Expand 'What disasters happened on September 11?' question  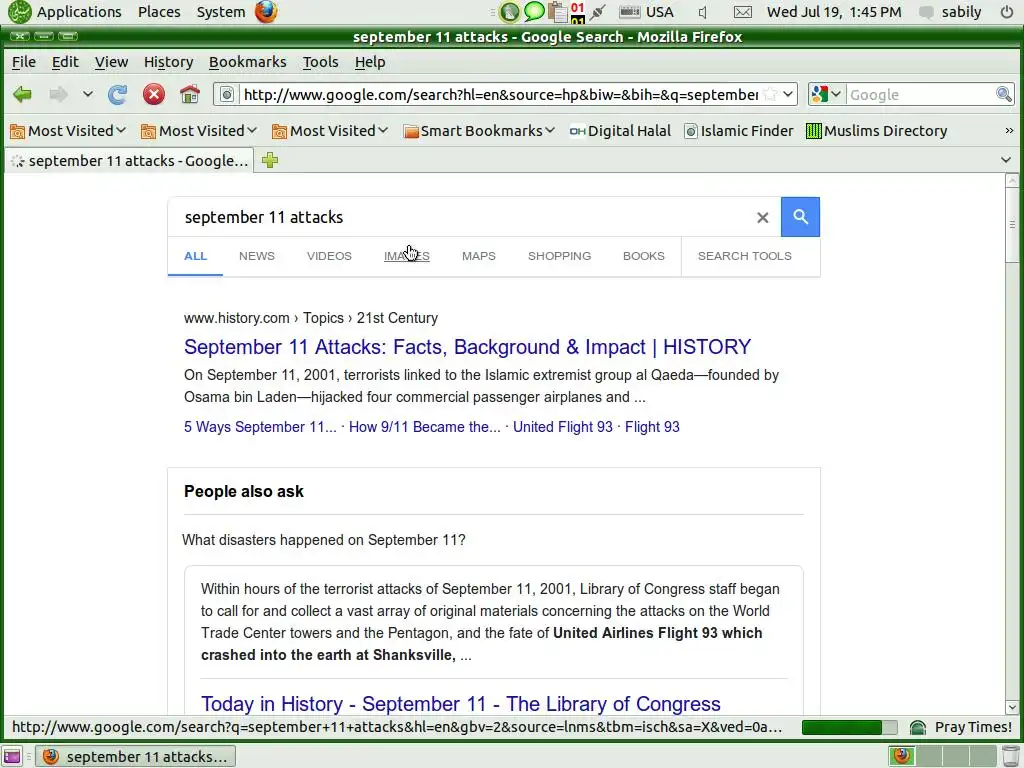(324, 540)
